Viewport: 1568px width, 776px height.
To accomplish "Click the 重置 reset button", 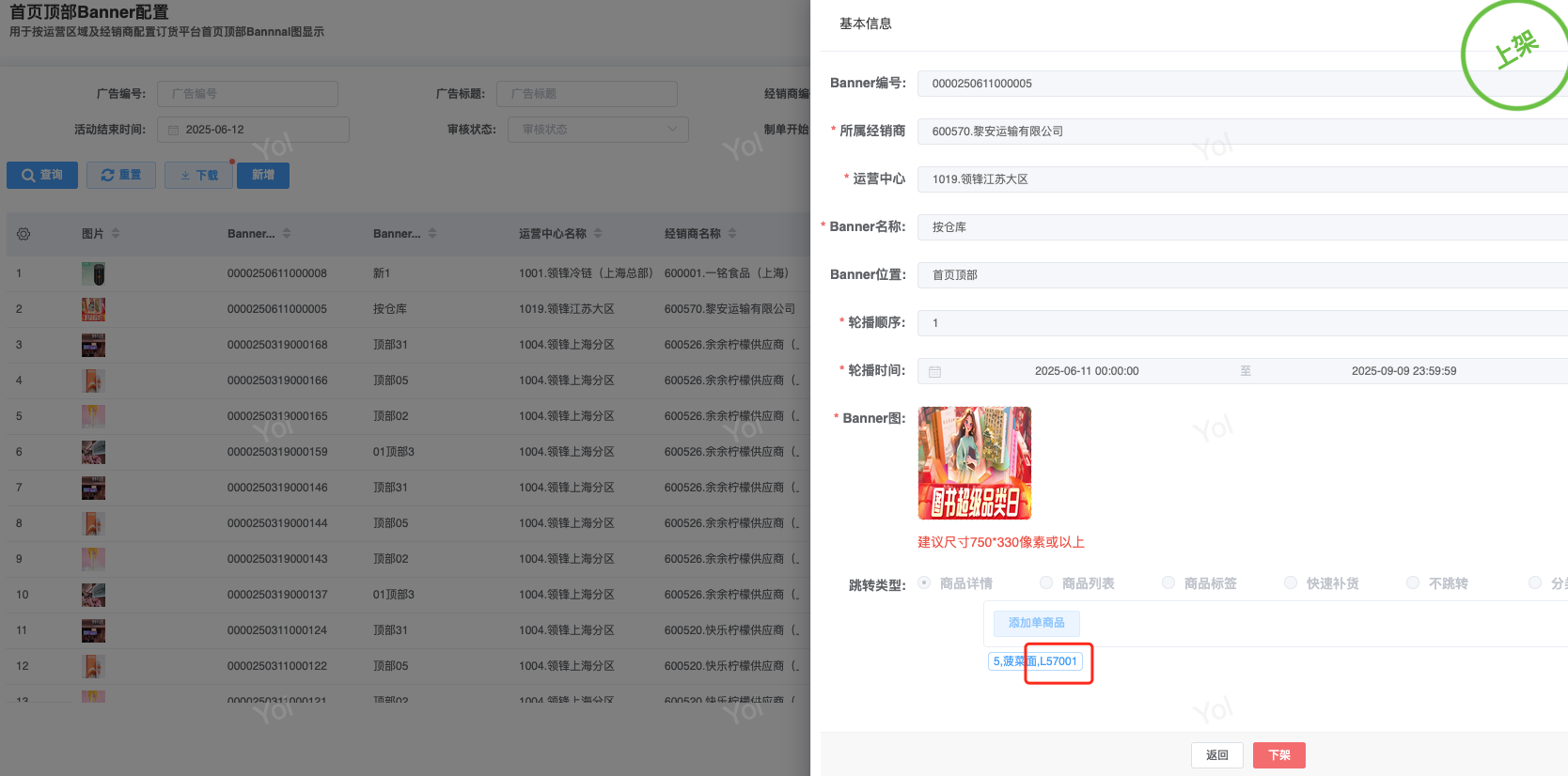I will pos(121,176).
